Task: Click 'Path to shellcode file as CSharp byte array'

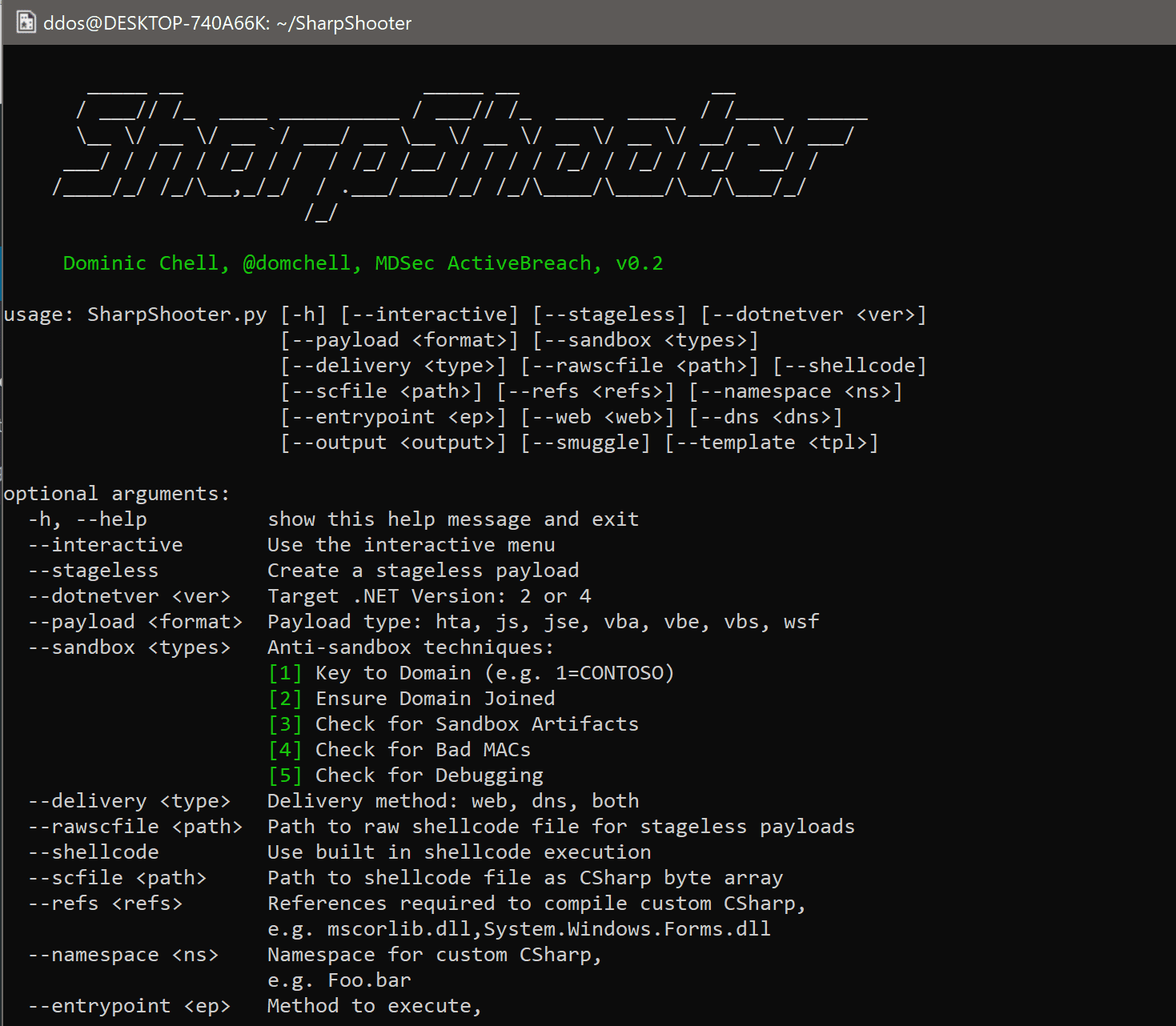Action: pos(525,878)
